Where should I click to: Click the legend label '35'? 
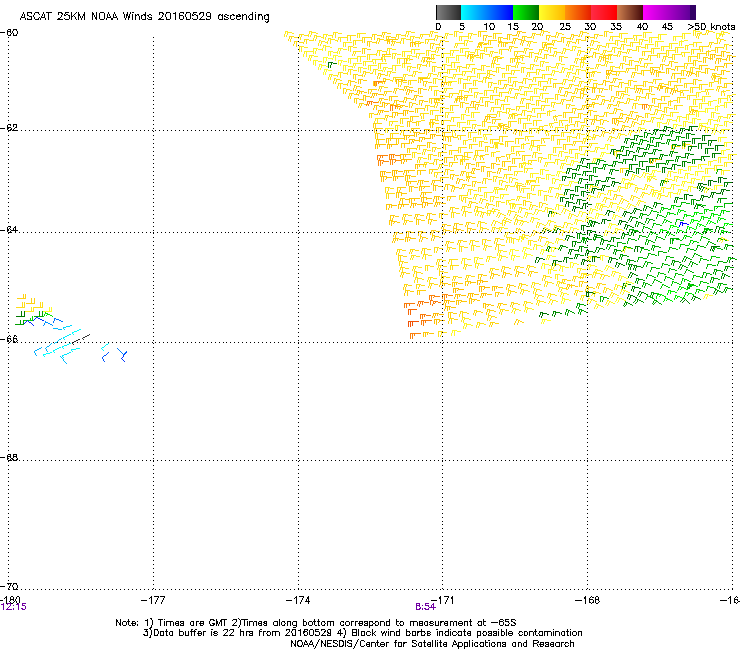pos(616,27)
